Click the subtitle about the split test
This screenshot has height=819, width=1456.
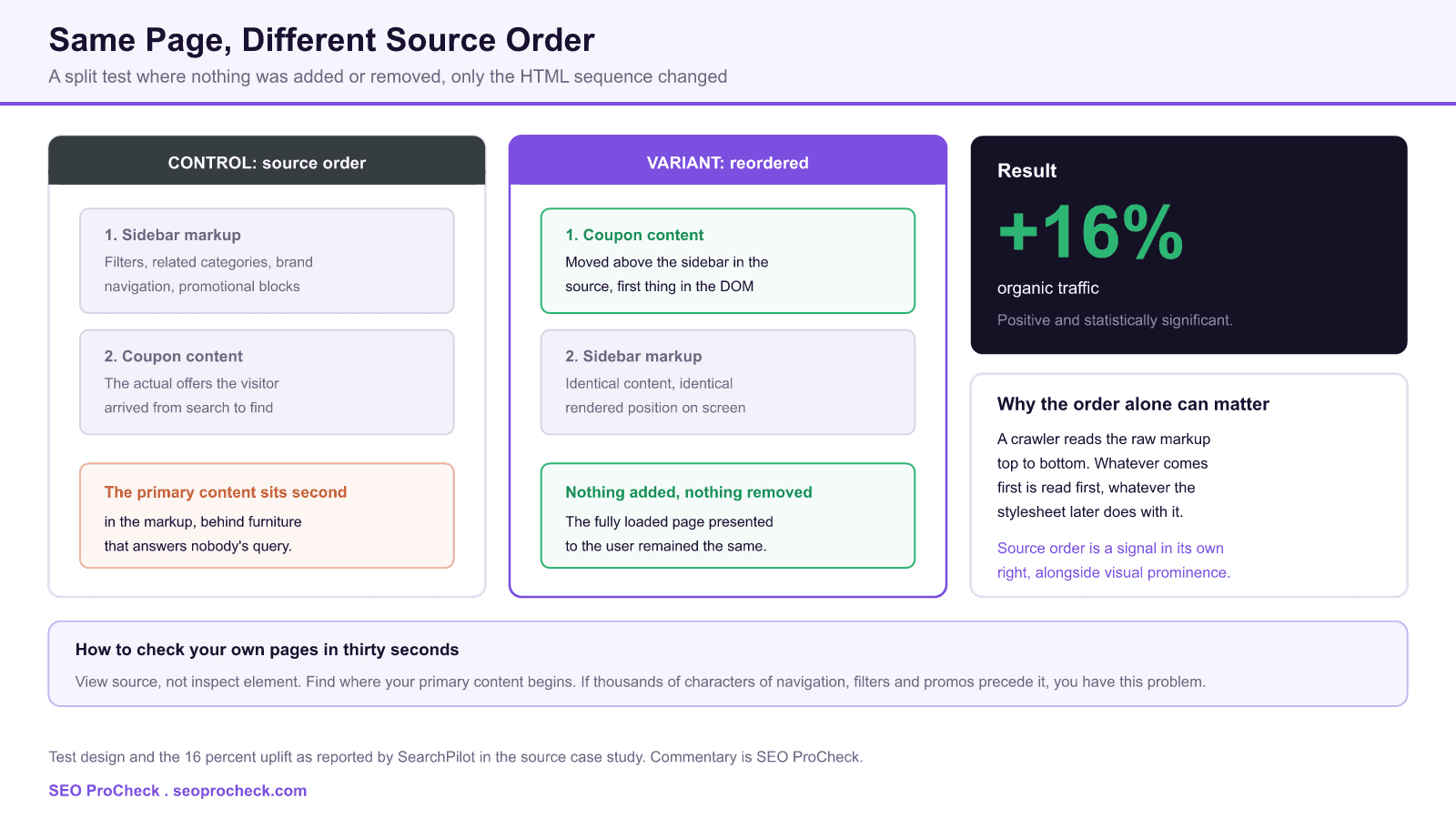click(x=388, y=76)
